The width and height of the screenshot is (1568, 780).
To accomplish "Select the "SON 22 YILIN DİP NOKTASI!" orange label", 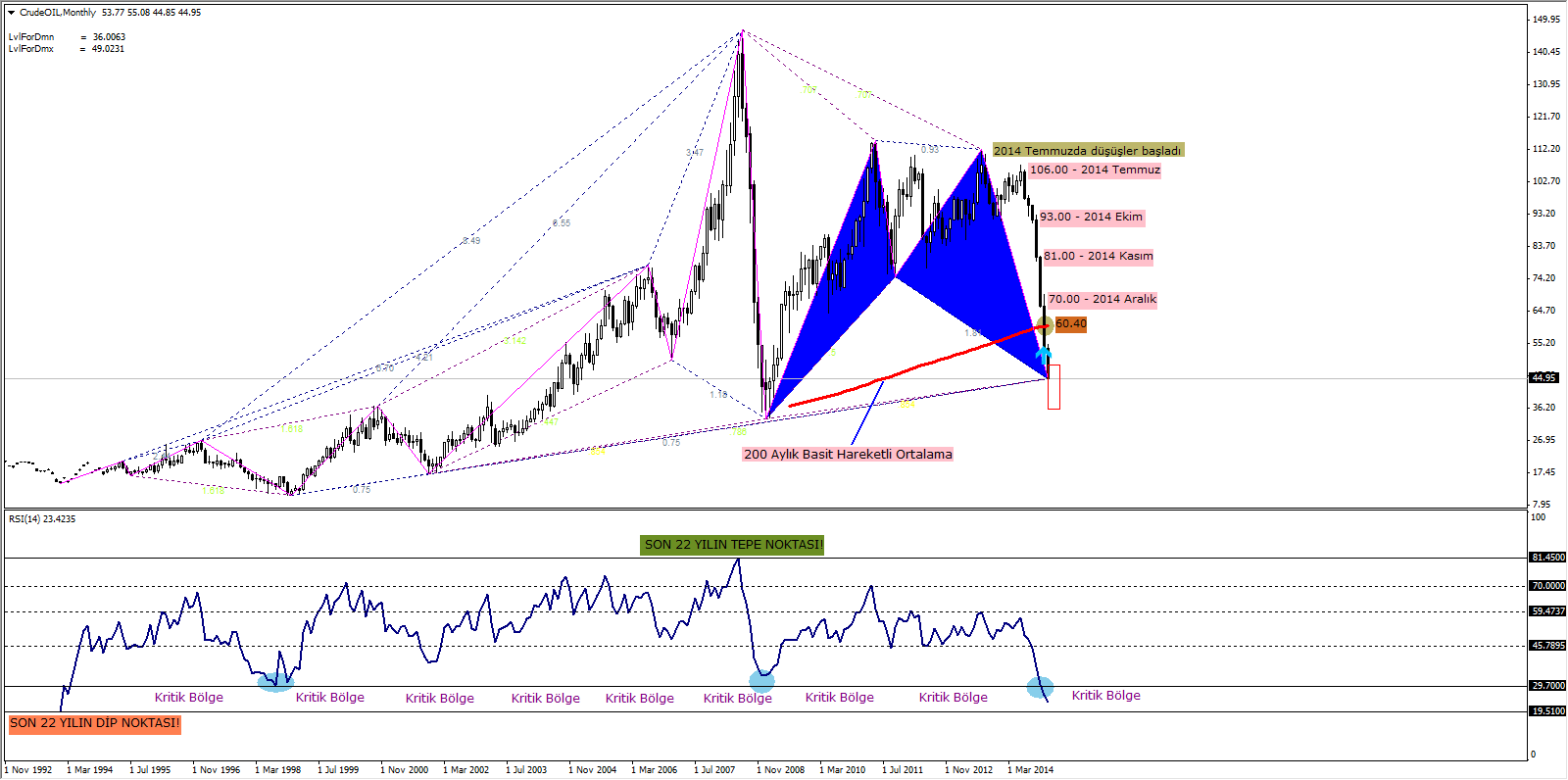I will pyautogui.click(x=95, y=723).
